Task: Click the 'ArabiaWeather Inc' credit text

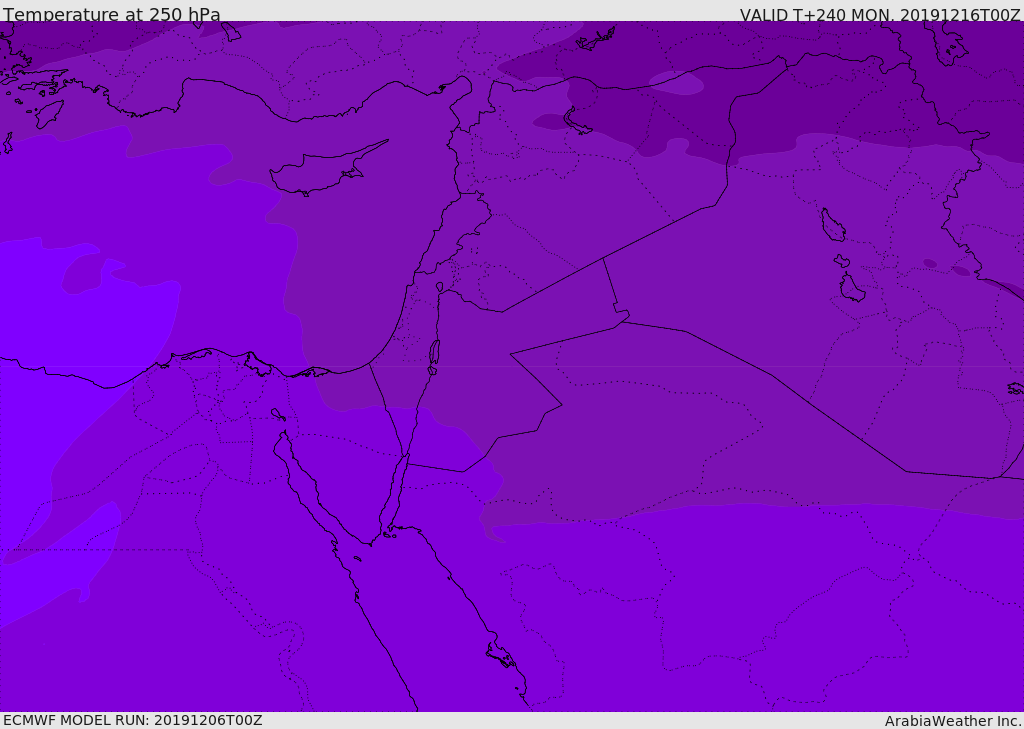Action: (x=952, y=721)
